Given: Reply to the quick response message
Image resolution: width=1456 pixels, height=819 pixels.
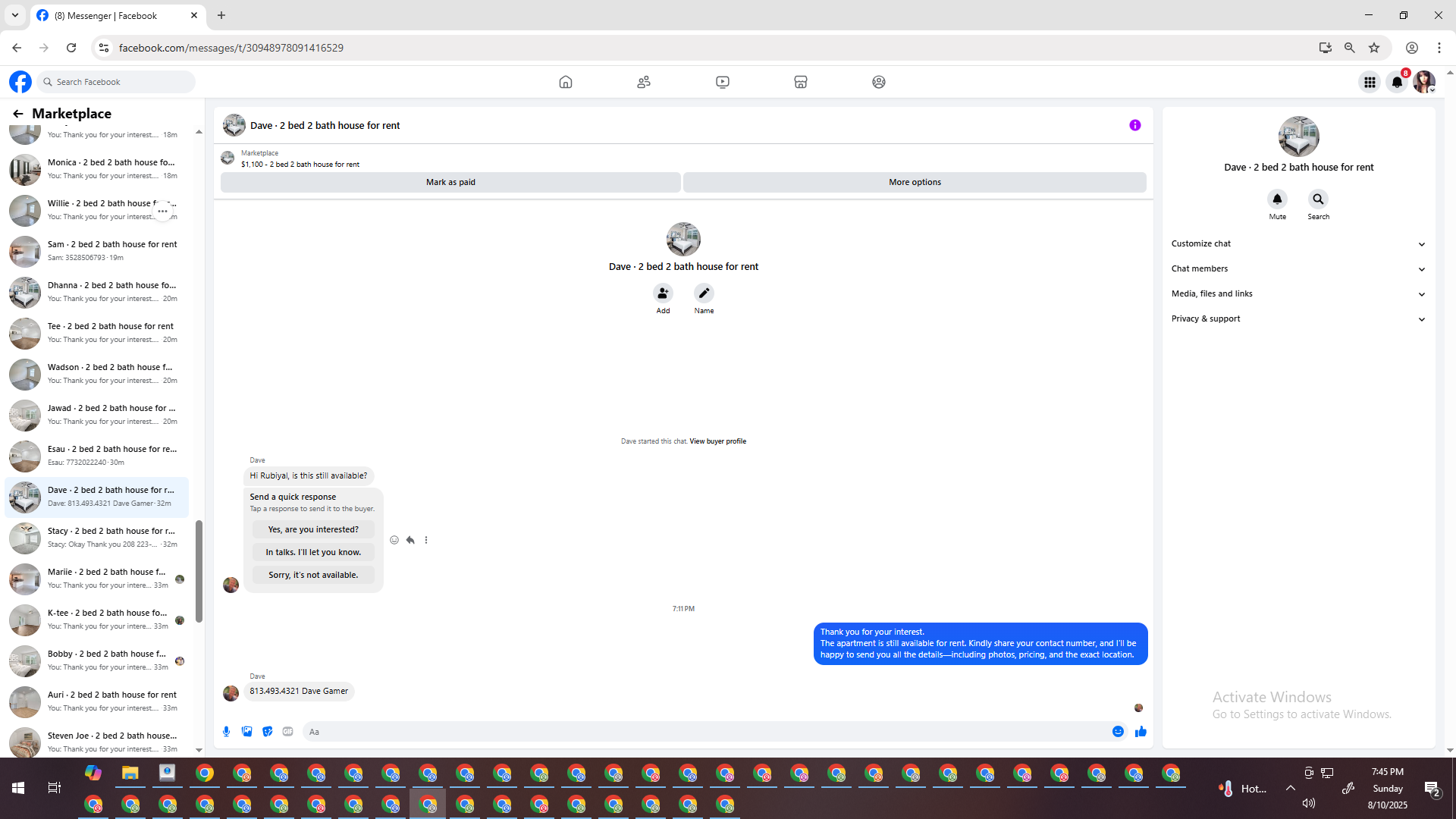Looking at the screenshot, I should [410, 540].
